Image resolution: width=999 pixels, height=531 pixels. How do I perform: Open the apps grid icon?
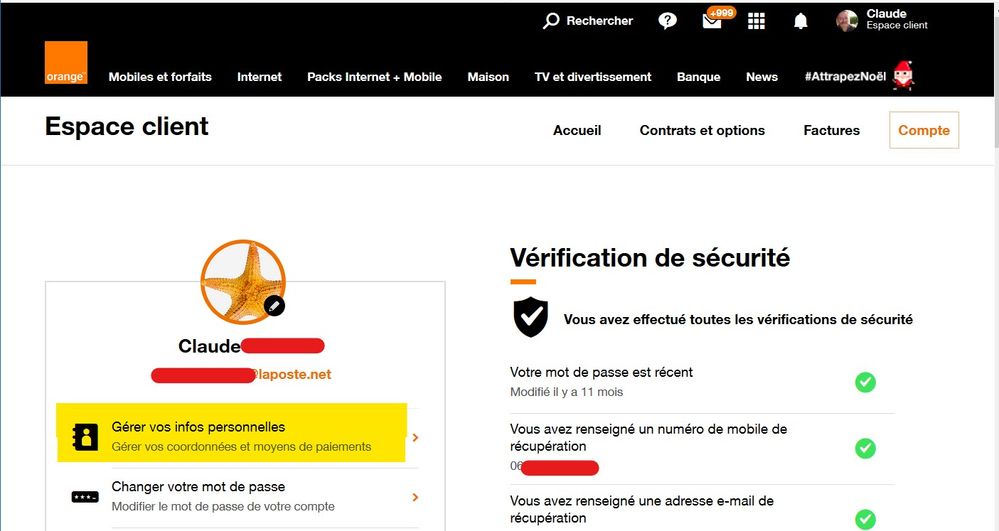tap(756, 21)
